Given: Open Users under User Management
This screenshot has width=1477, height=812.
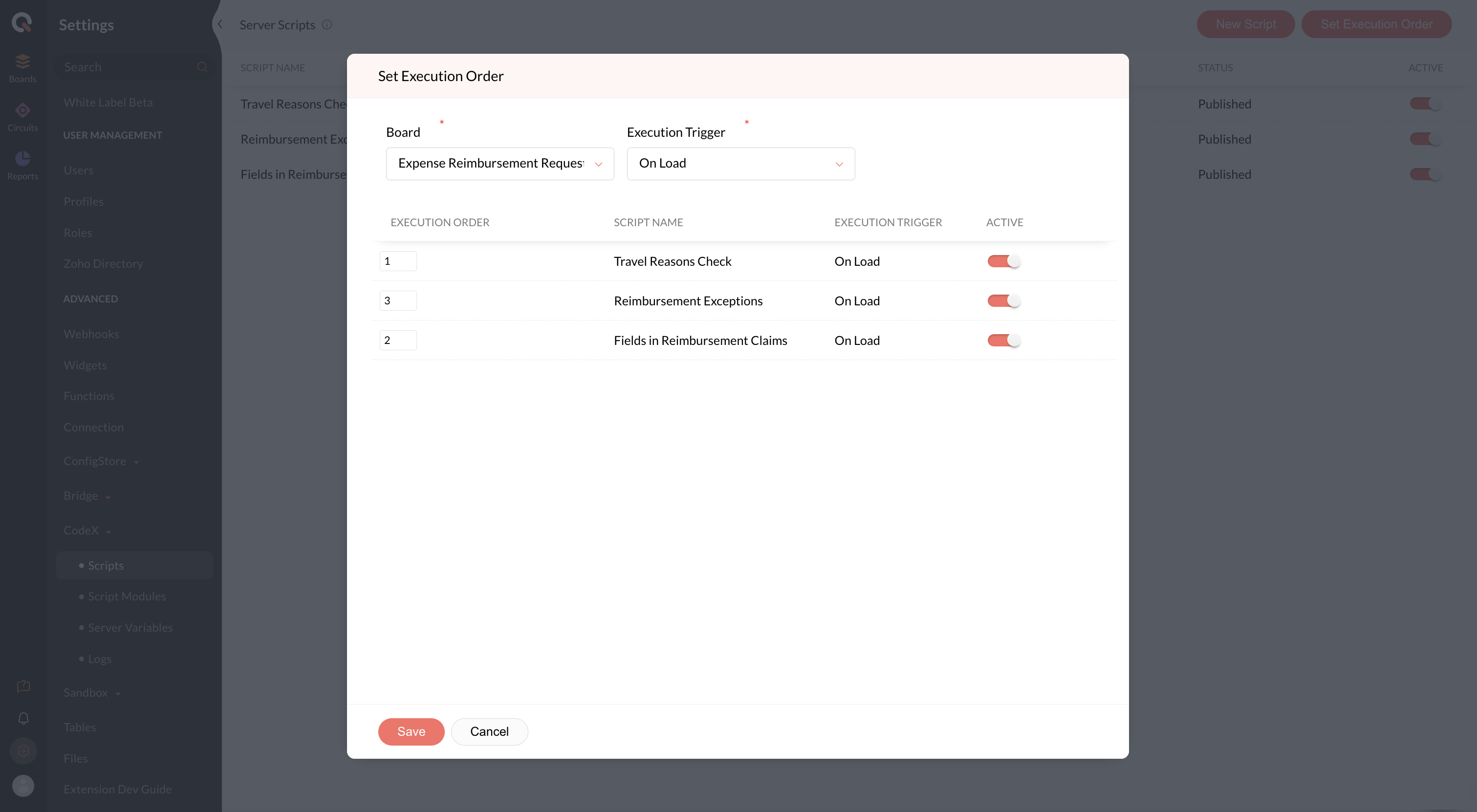Looking at the screenshot, I should (x=78, y=170).
